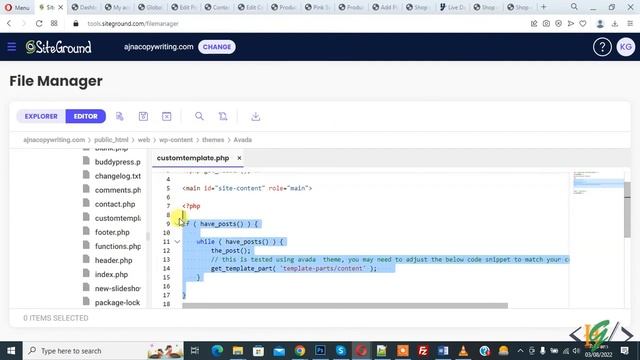
Task: Open the SiteGround hamburger menu
Action: 11,47
